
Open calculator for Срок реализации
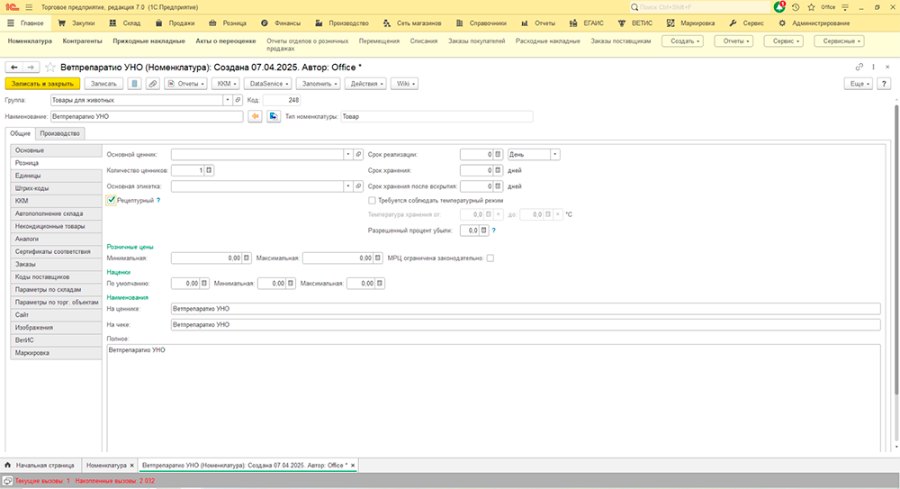(498, 154)
